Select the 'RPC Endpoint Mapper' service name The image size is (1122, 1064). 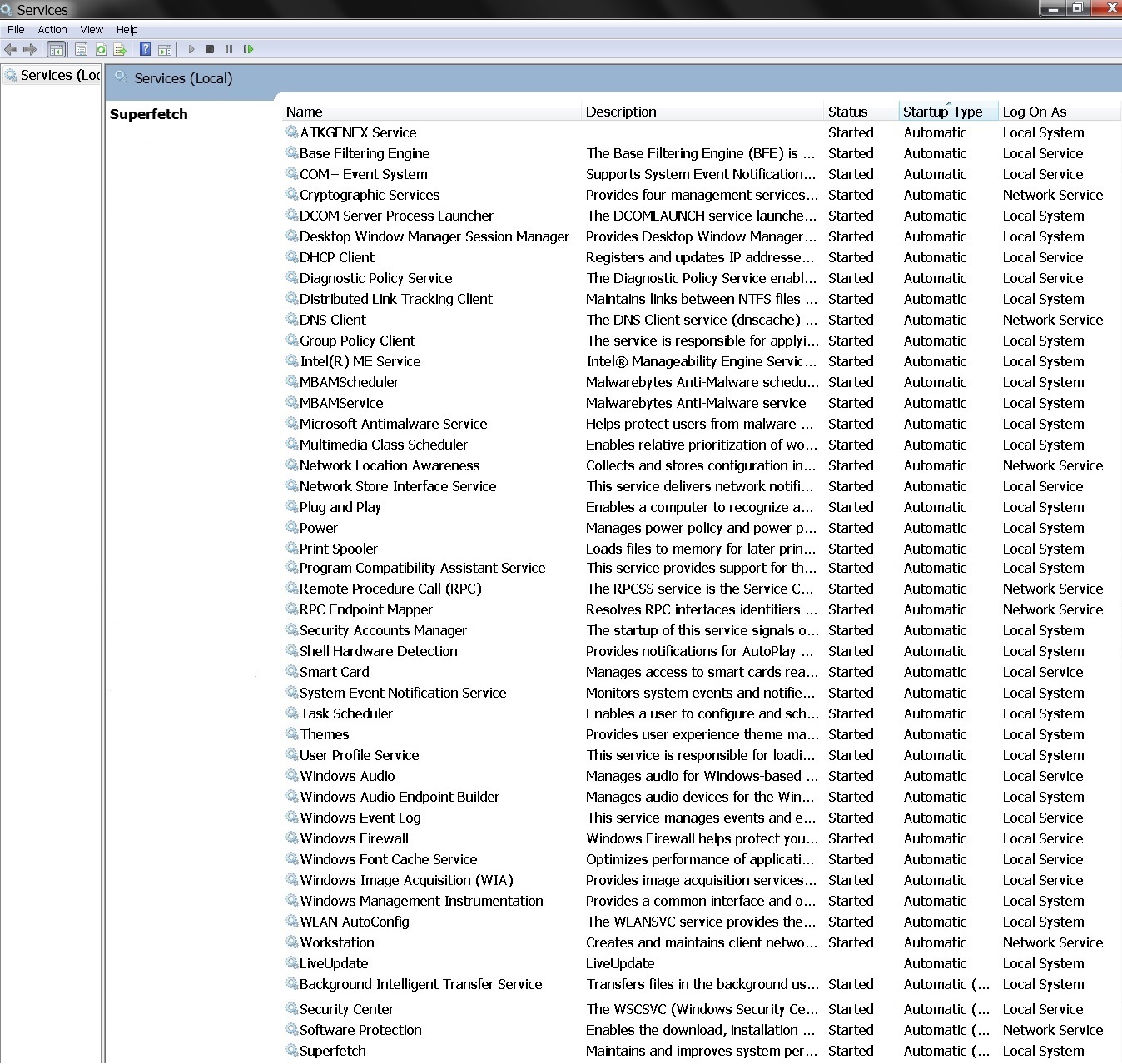tap(366, 609)
